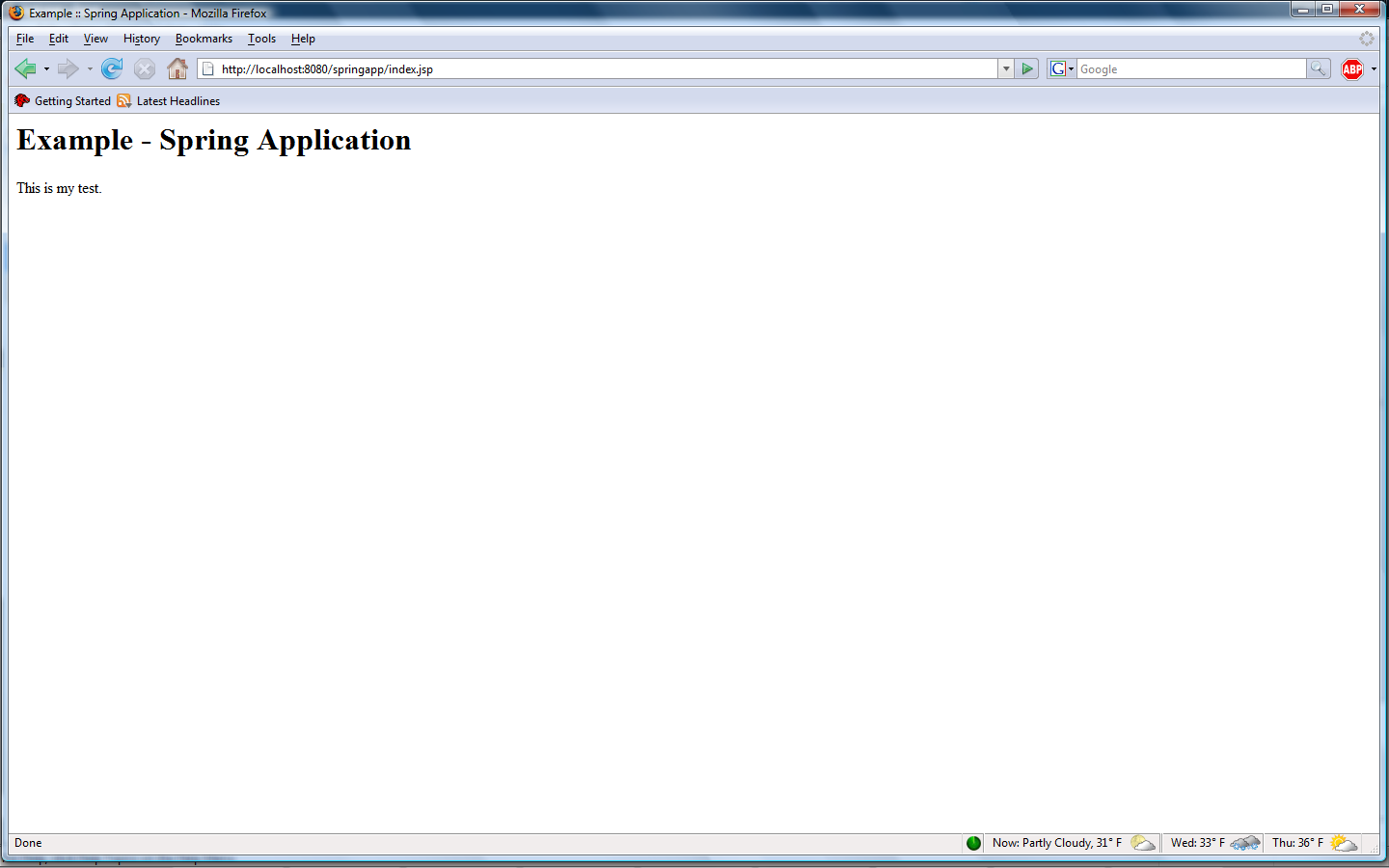
Task: Click the green Go arrow button
Action: pos(1027,68)
